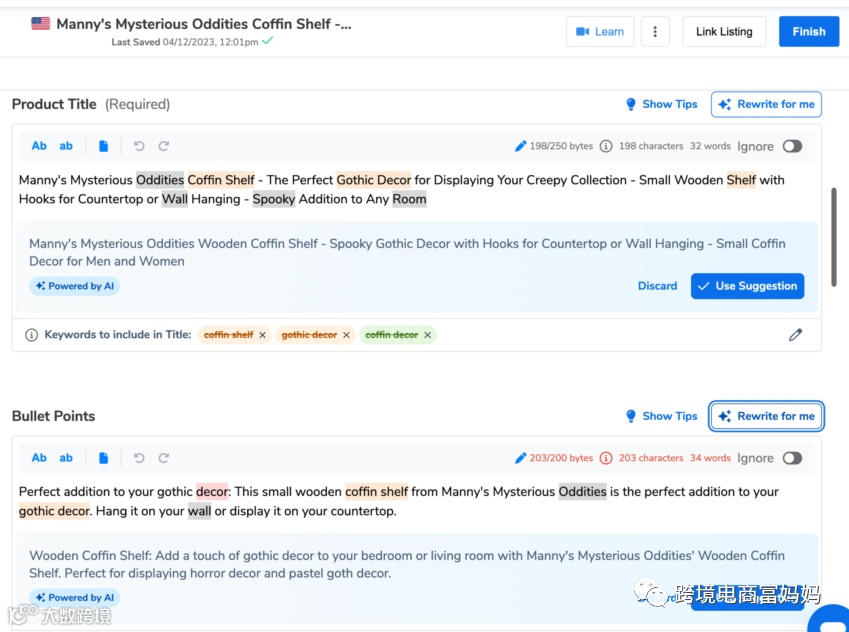Click the listing title Manny's Mysterious Oddities Coffin Shelf

coord(204,24)
